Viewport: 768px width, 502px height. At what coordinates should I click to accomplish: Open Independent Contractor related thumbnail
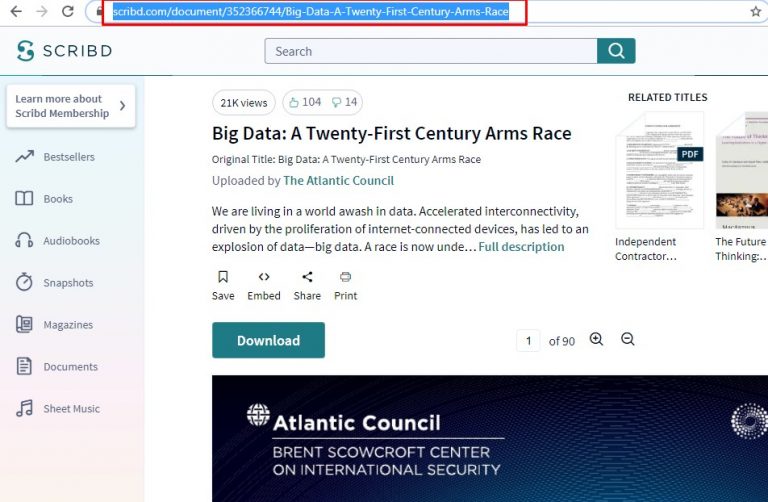[659, 170]
